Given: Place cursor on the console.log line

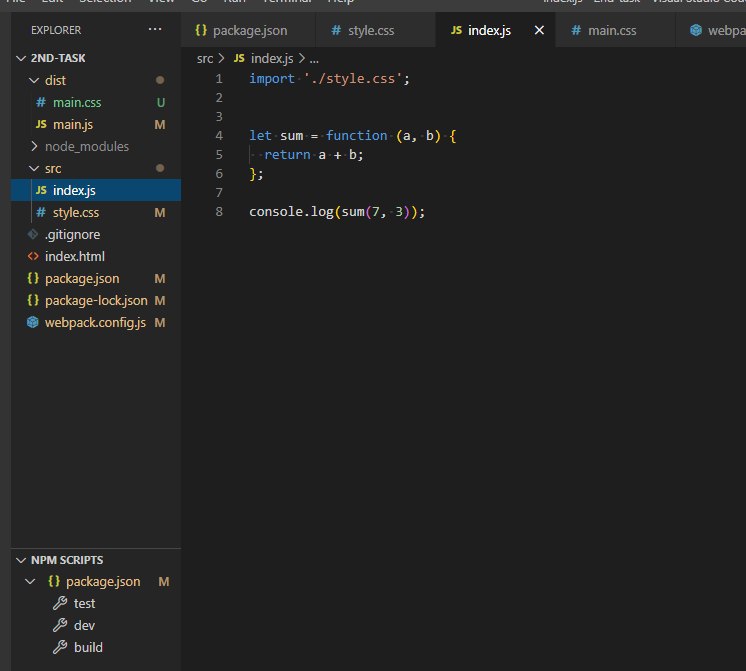Looking at the screenshot, I should coord(337,212).
